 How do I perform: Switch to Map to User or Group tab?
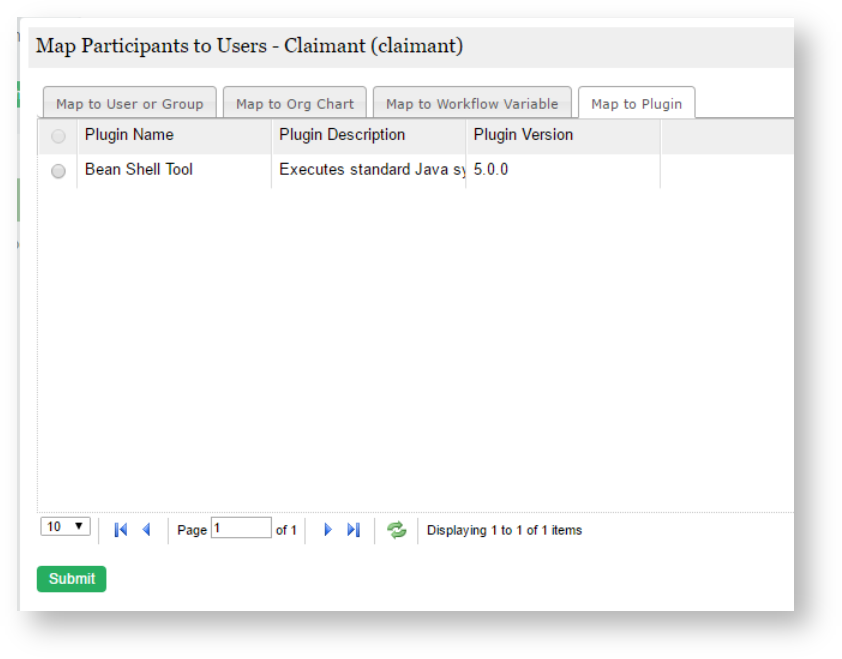(x=130, y=104)
